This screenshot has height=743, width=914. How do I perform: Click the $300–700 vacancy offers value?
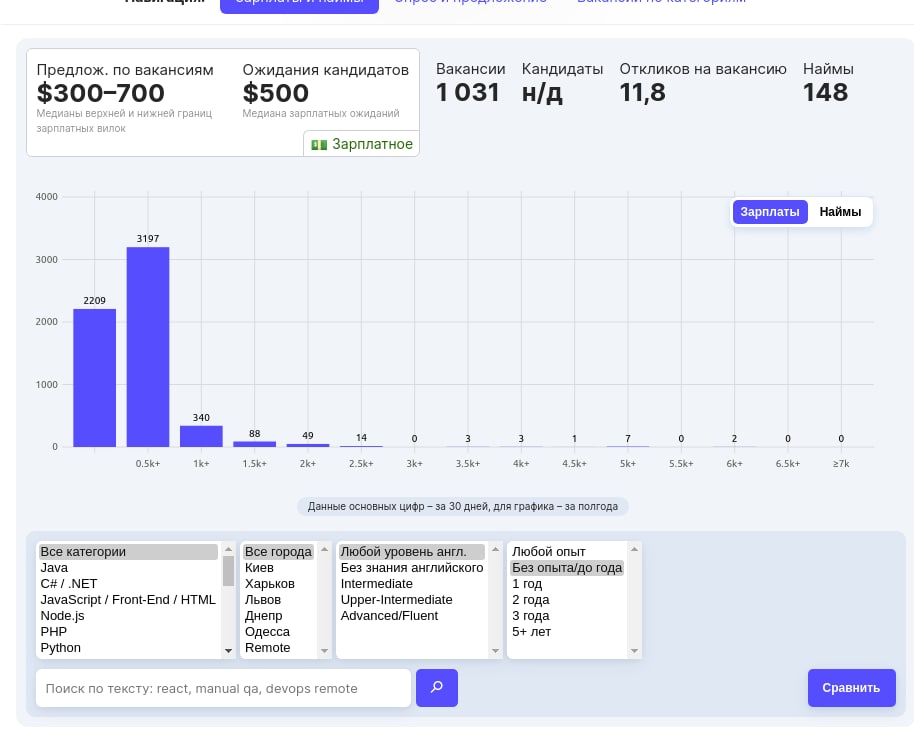point(100,93)
